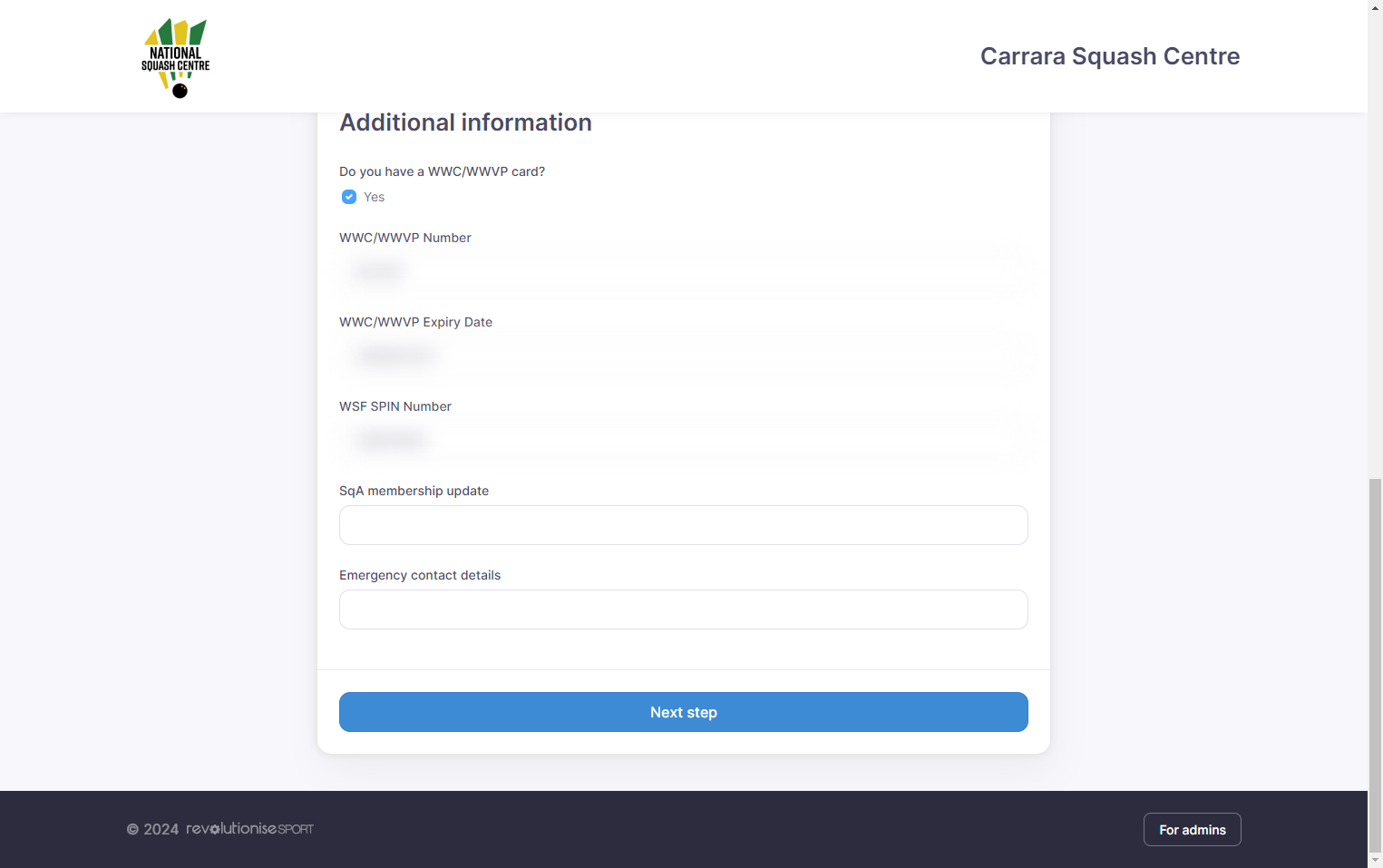Click the 'Do you have a WWC/WWVP card?' label
The width and height of the screenshot is (1383, 868).
coord(442,171)
